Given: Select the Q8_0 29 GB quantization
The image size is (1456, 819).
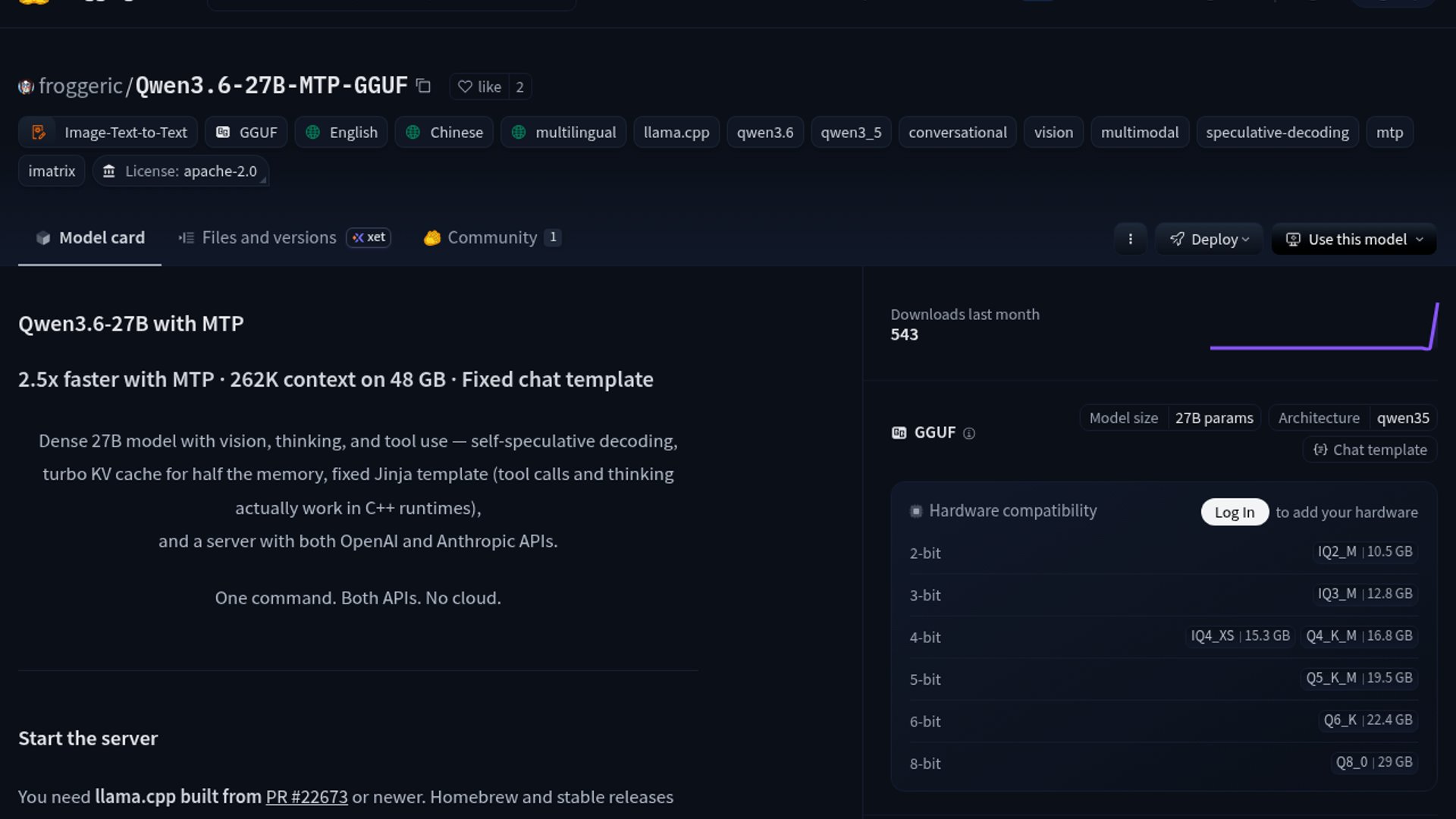Looking at the screenshot, I should tap(1374, 762).
